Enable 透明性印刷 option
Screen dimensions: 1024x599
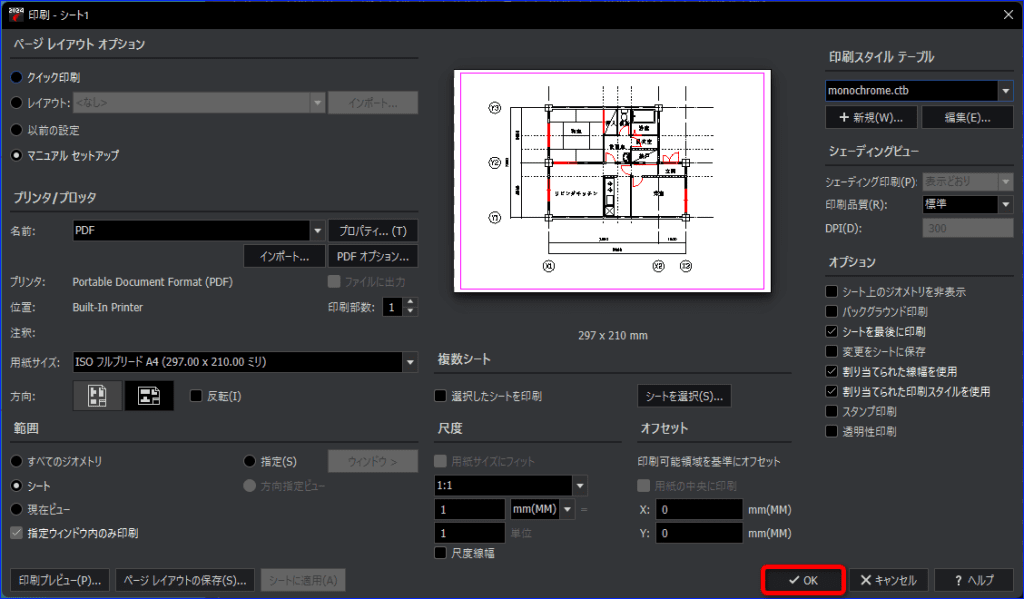pyautogui.click(x=830, y=430)
